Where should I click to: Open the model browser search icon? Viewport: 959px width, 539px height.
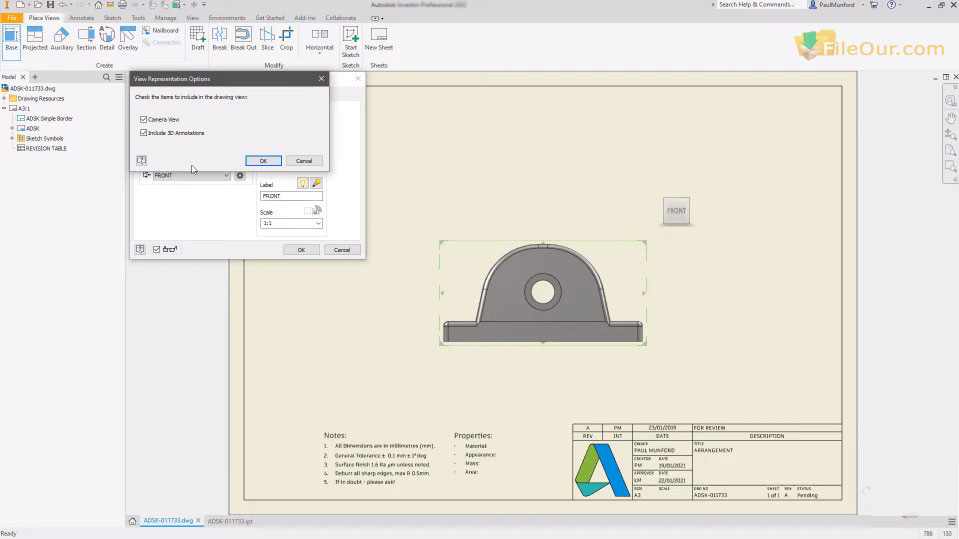tap(107, 77)
